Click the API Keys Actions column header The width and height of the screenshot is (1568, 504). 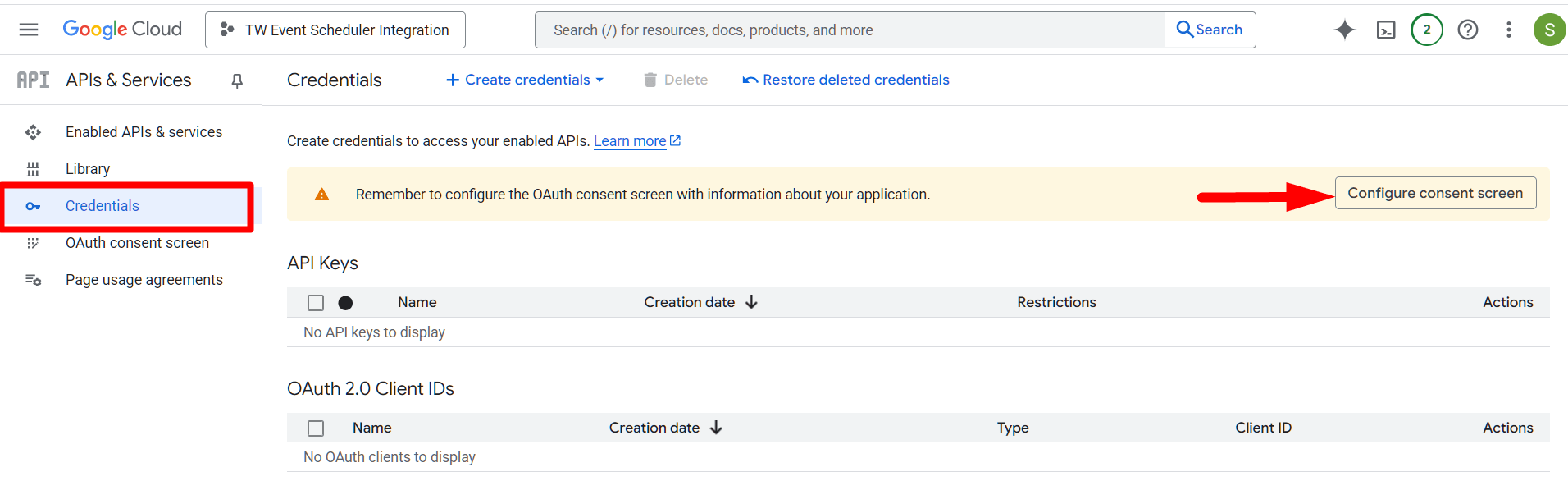[x=1507, y=302]
